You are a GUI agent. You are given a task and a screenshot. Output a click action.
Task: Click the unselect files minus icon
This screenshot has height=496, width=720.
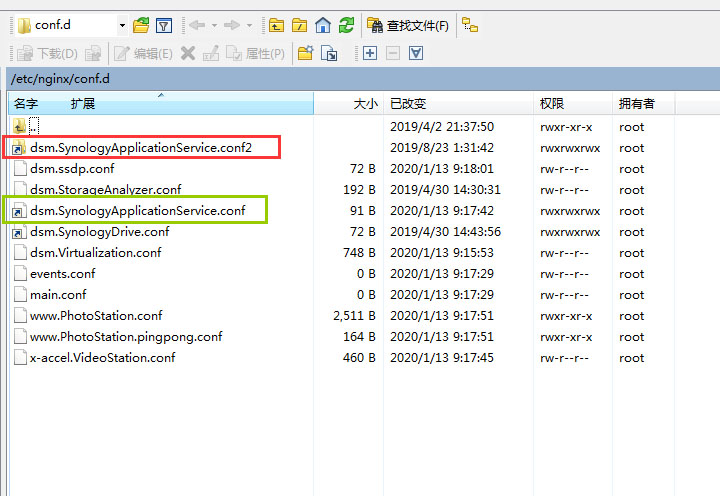coord(393,53)
